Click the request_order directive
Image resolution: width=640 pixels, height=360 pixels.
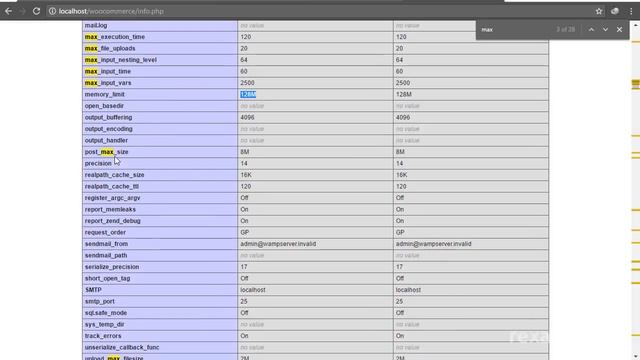click(105, 232)
